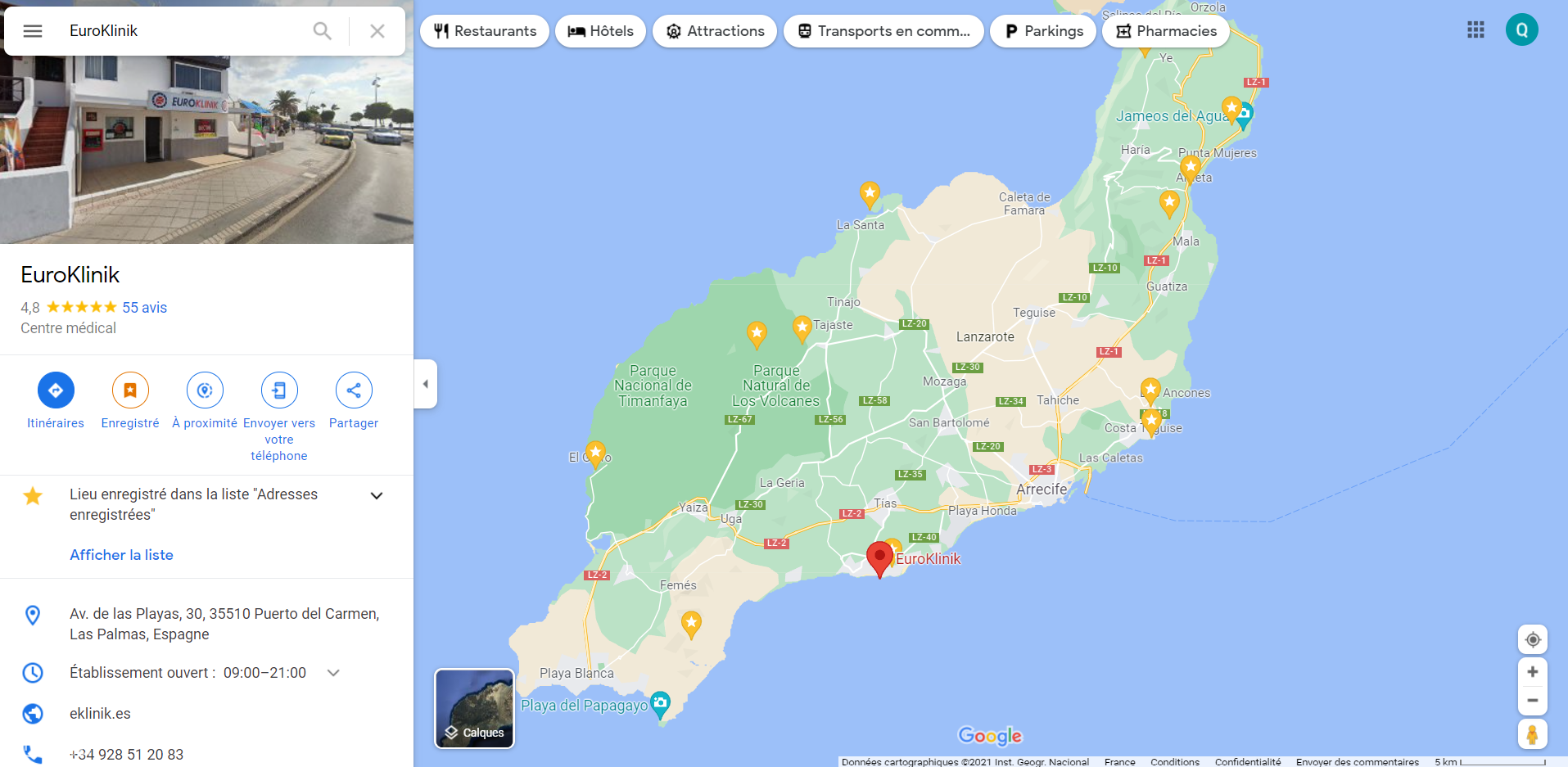Select the Pharmacies filter chip

tap(1166, 31)
